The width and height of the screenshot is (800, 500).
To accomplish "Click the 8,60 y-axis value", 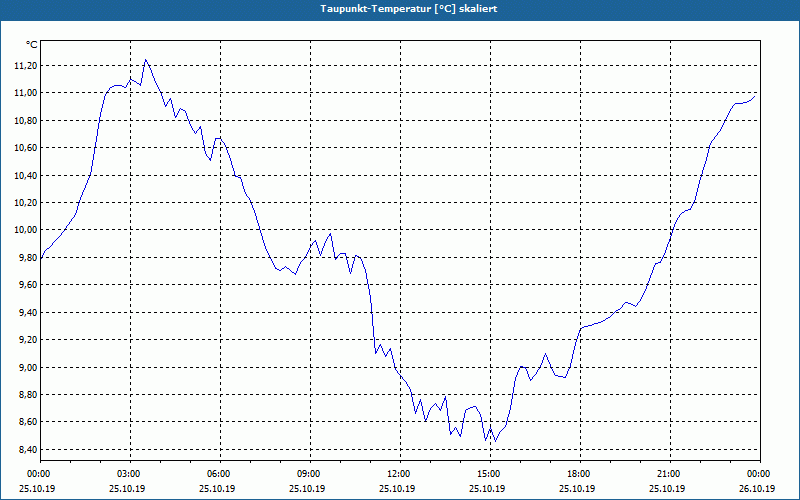I will pos(29,422).
